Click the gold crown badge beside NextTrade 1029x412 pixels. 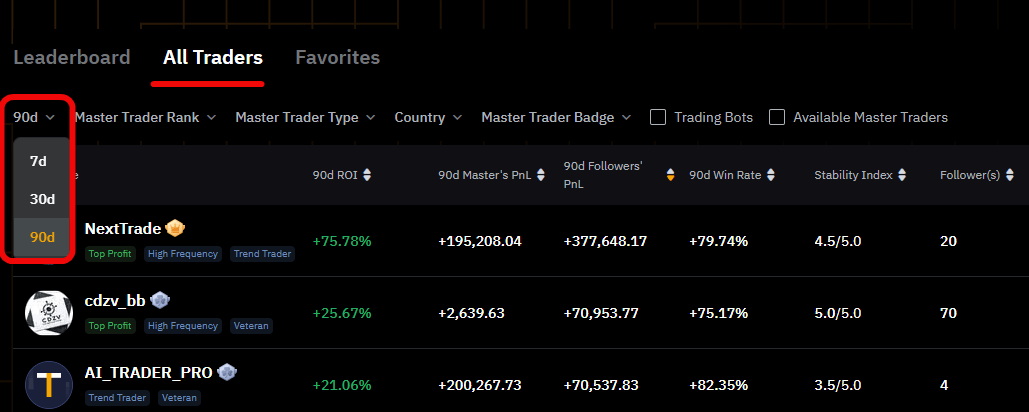(175, 228)
